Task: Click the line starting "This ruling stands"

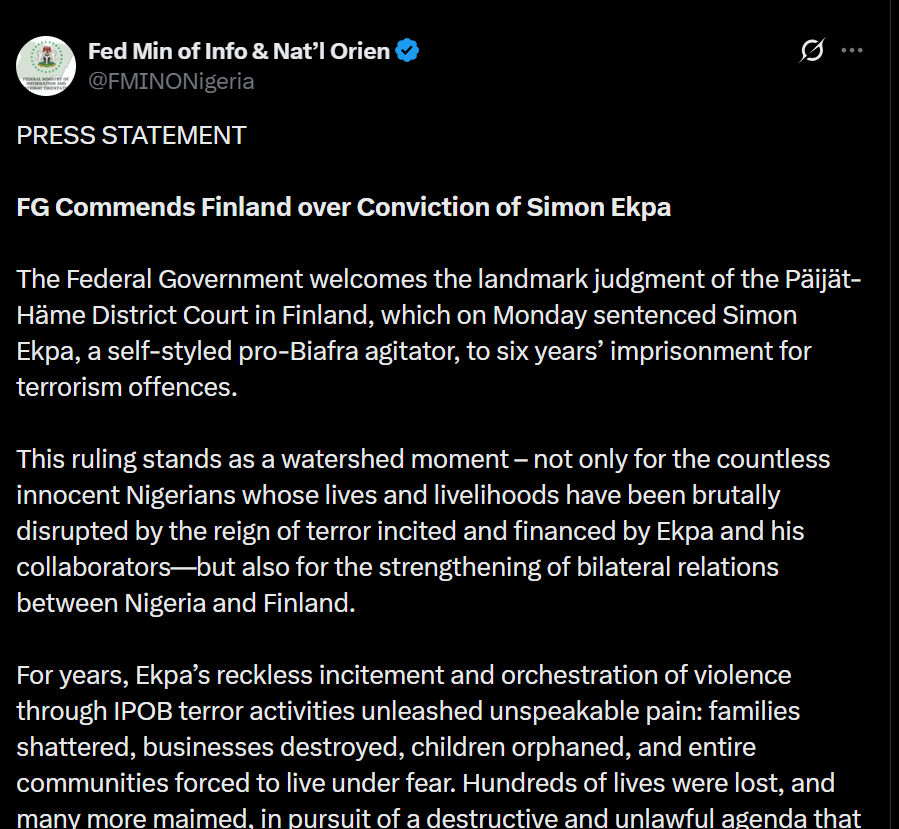Action: (423, 460)
